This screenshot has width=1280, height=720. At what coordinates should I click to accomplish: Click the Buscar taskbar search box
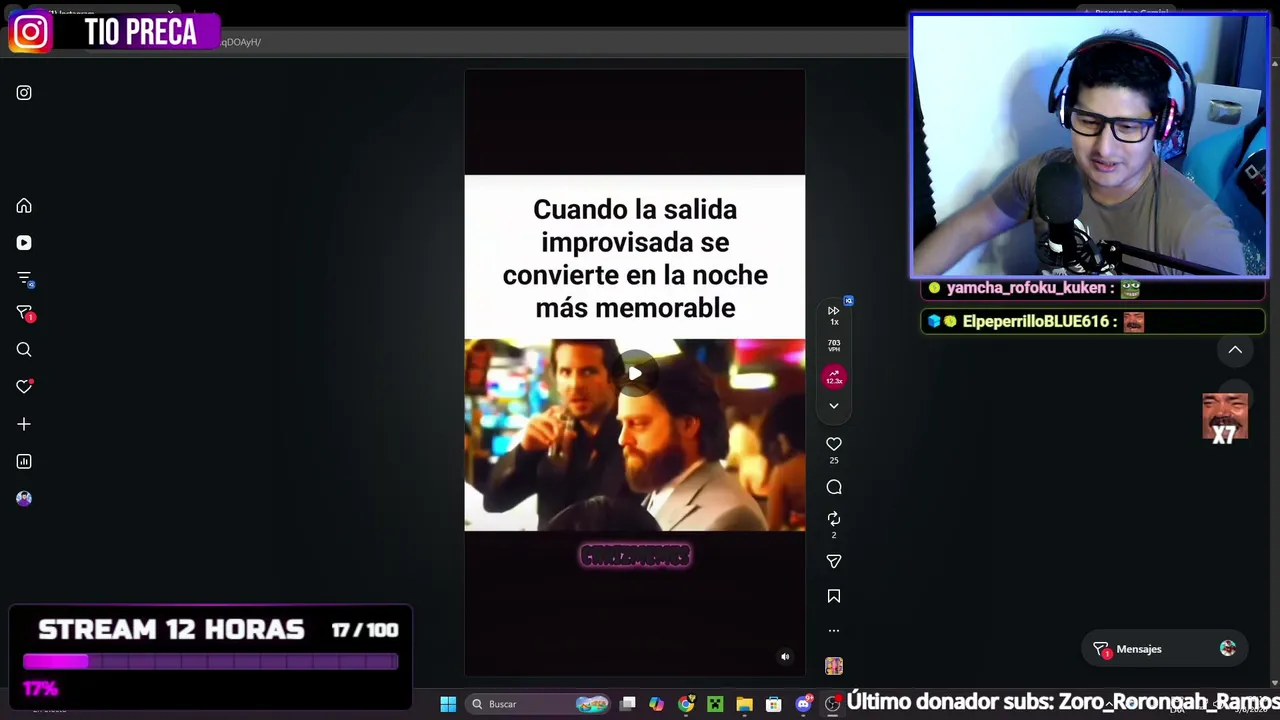[540, 704]
